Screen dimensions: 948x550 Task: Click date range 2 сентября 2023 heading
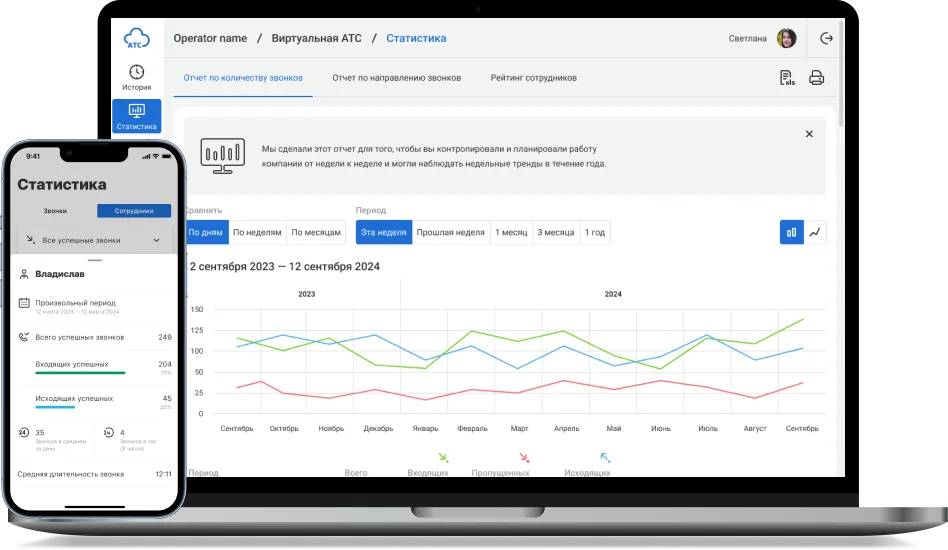[x=285, y=267]
